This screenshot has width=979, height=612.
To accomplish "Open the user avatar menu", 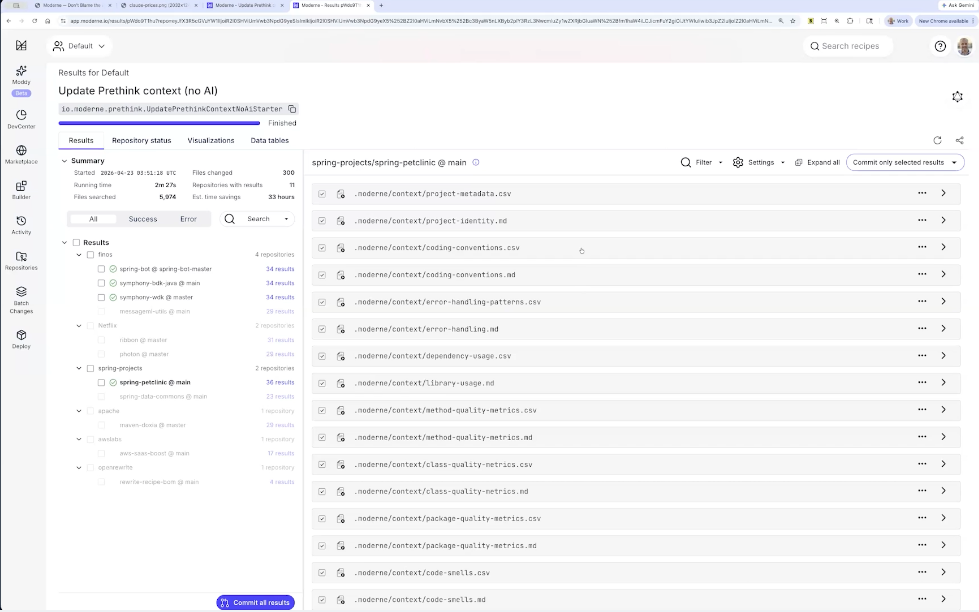I will pos(965,46).
